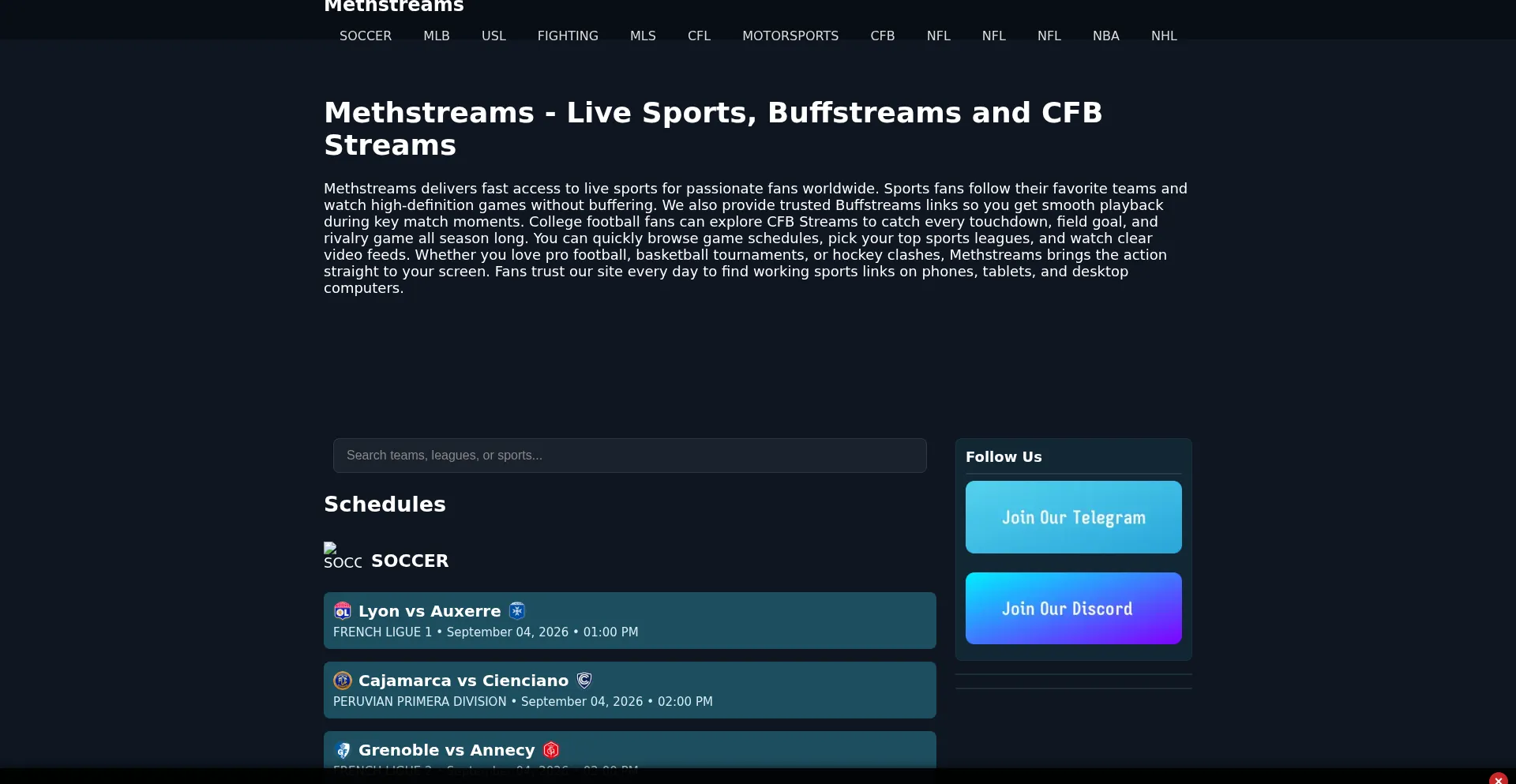
Task: Open the Cajamarca vs Cienciano match
Action: 630,690
